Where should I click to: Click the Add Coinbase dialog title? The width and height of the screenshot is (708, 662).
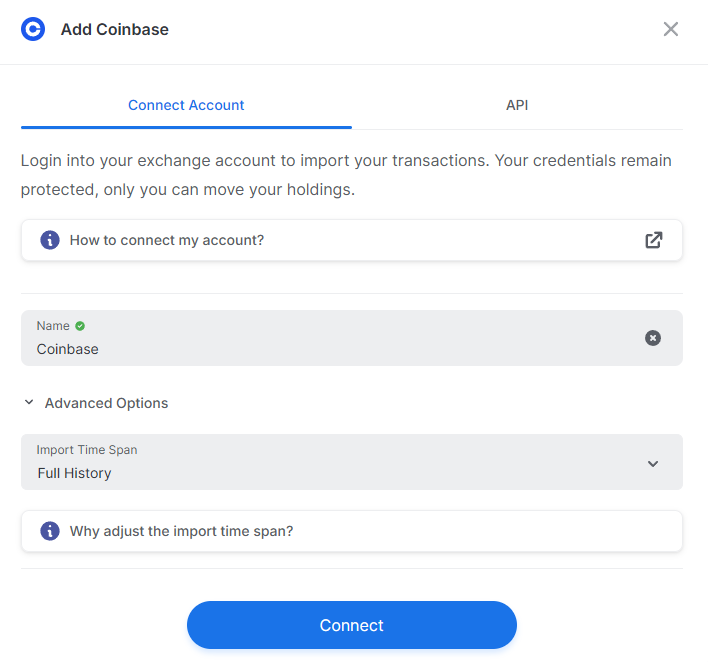pyautogui.click(x=115, y=29)
